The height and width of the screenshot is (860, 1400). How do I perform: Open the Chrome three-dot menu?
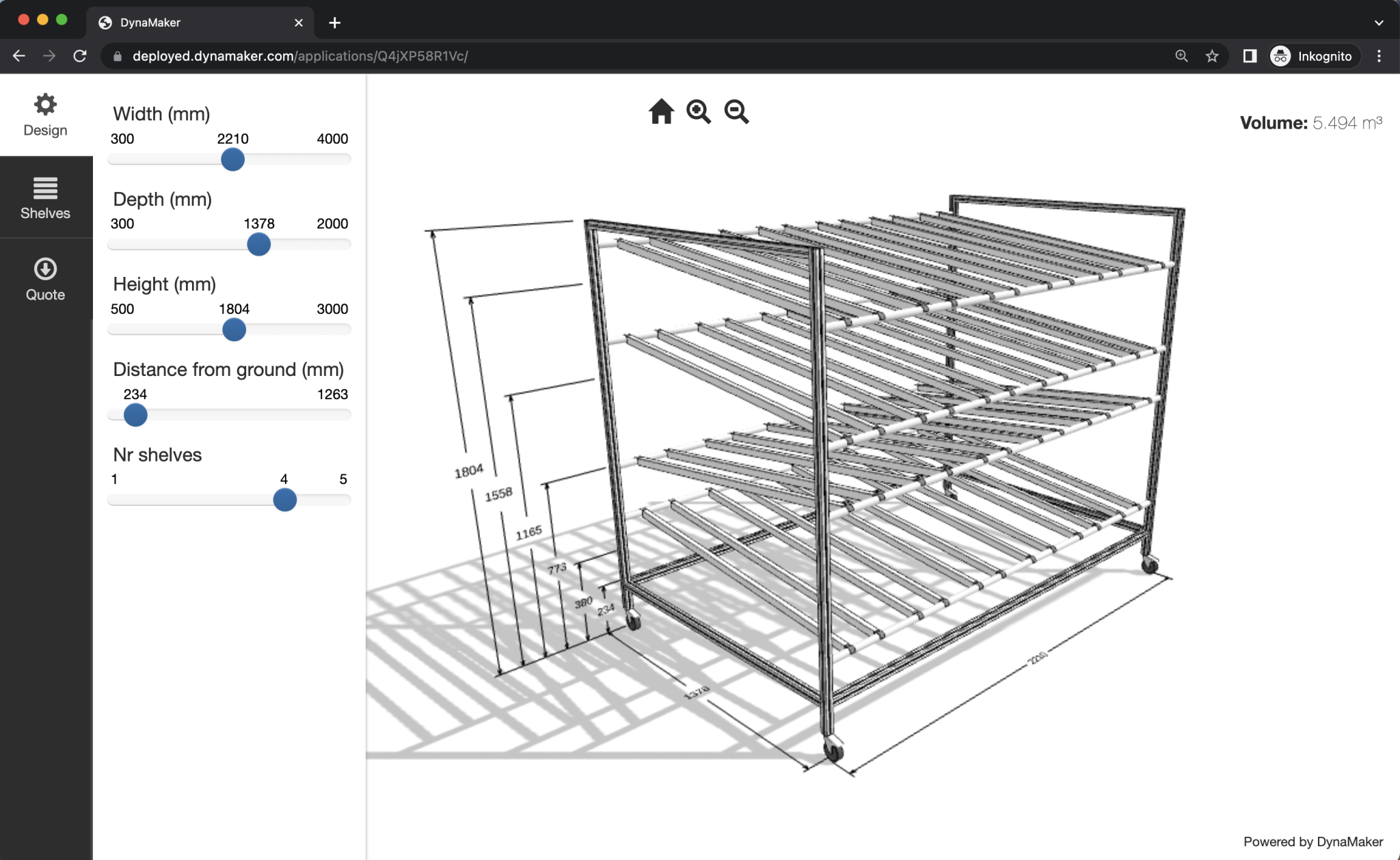(x=1379, y=56)
